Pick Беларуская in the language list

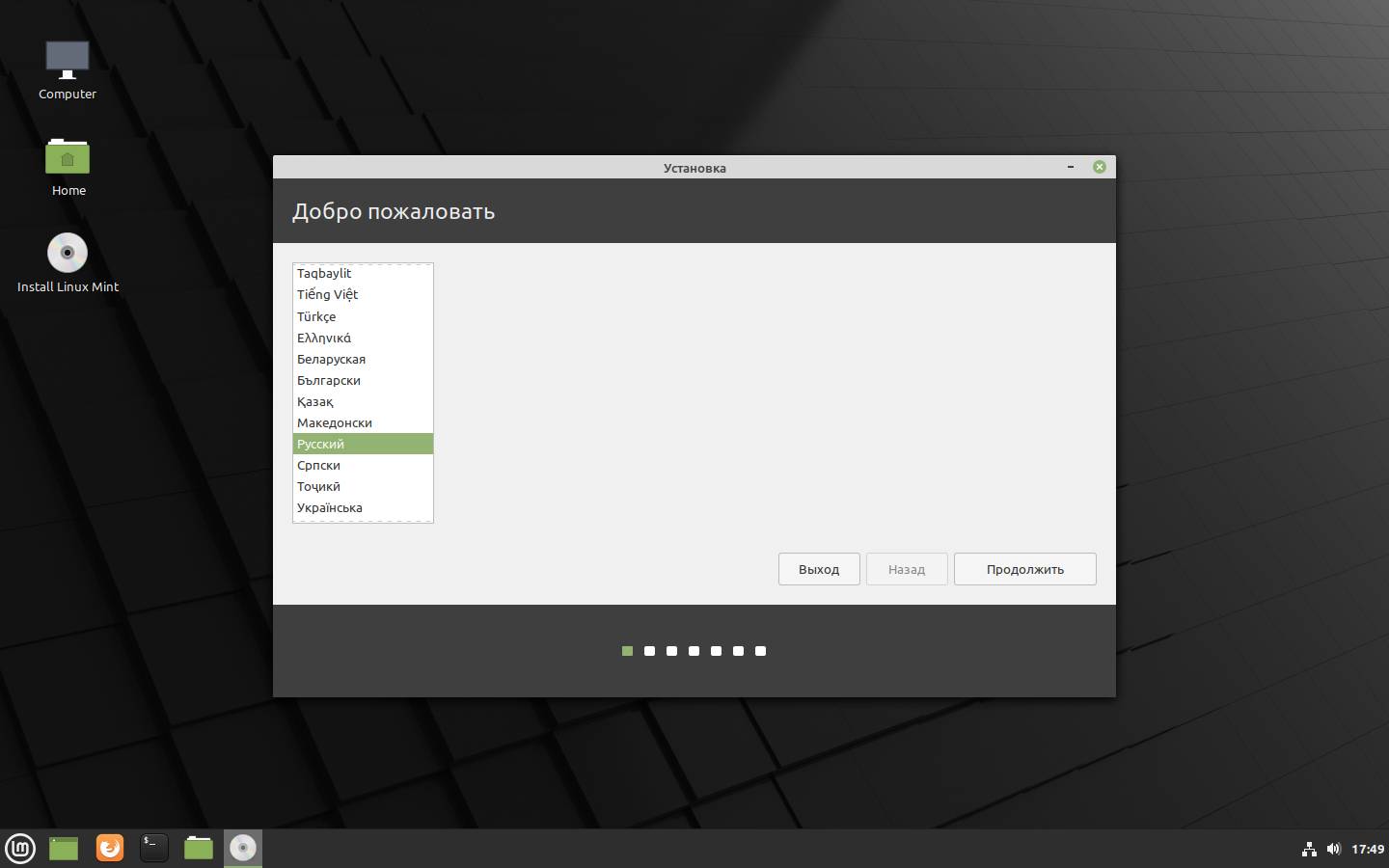coord(331,360)
